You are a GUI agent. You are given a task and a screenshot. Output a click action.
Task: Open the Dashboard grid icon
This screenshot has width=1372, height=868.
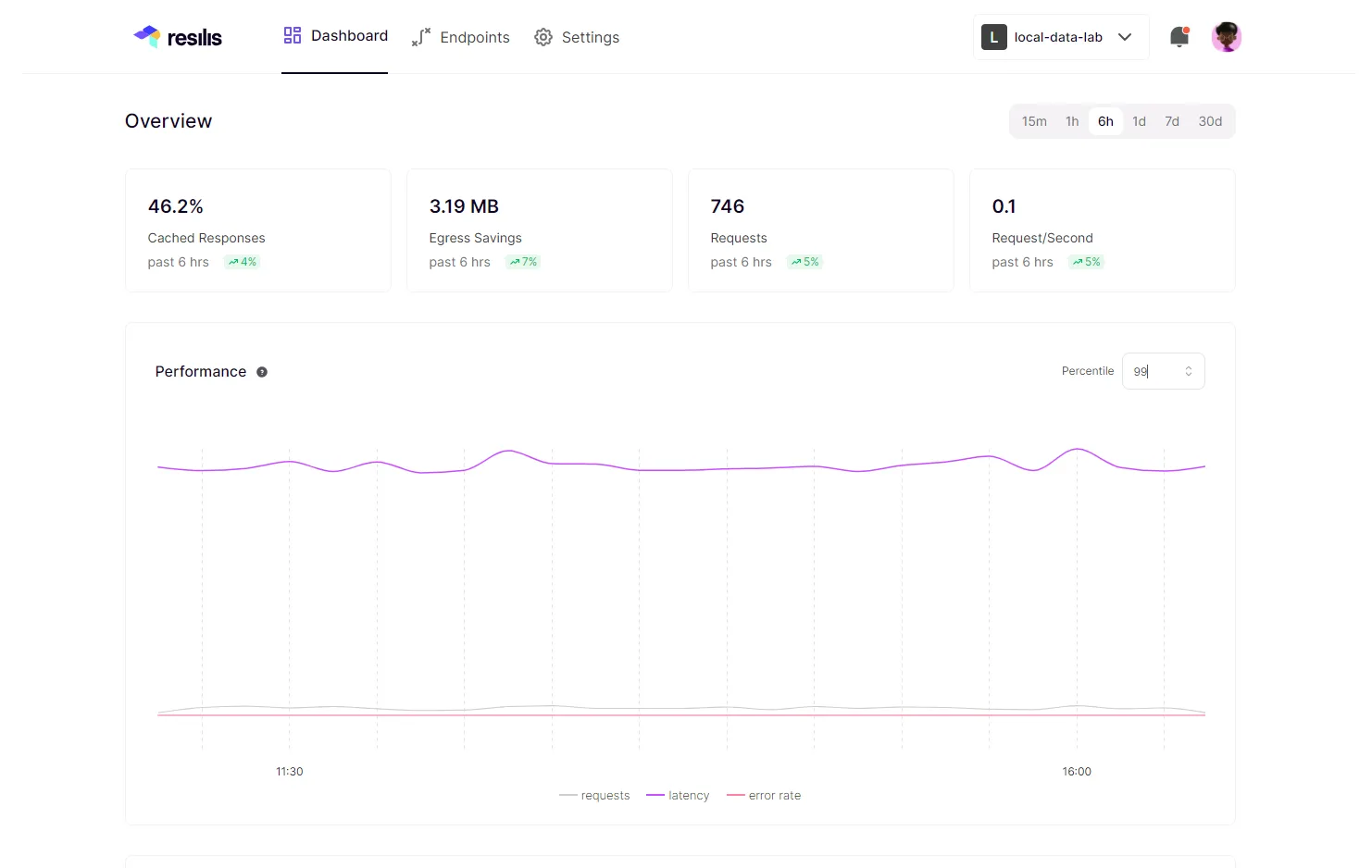click(291, 36)
